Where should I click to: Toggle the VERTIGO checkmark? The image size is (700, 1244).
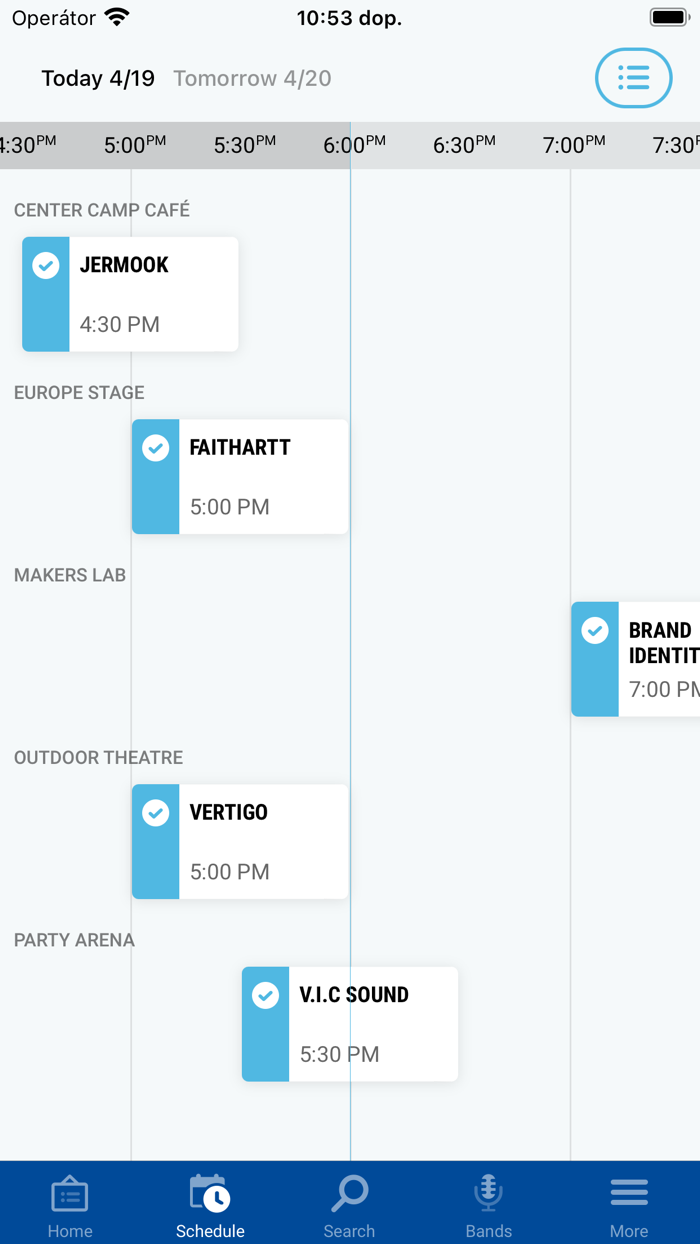click(156, 813)
